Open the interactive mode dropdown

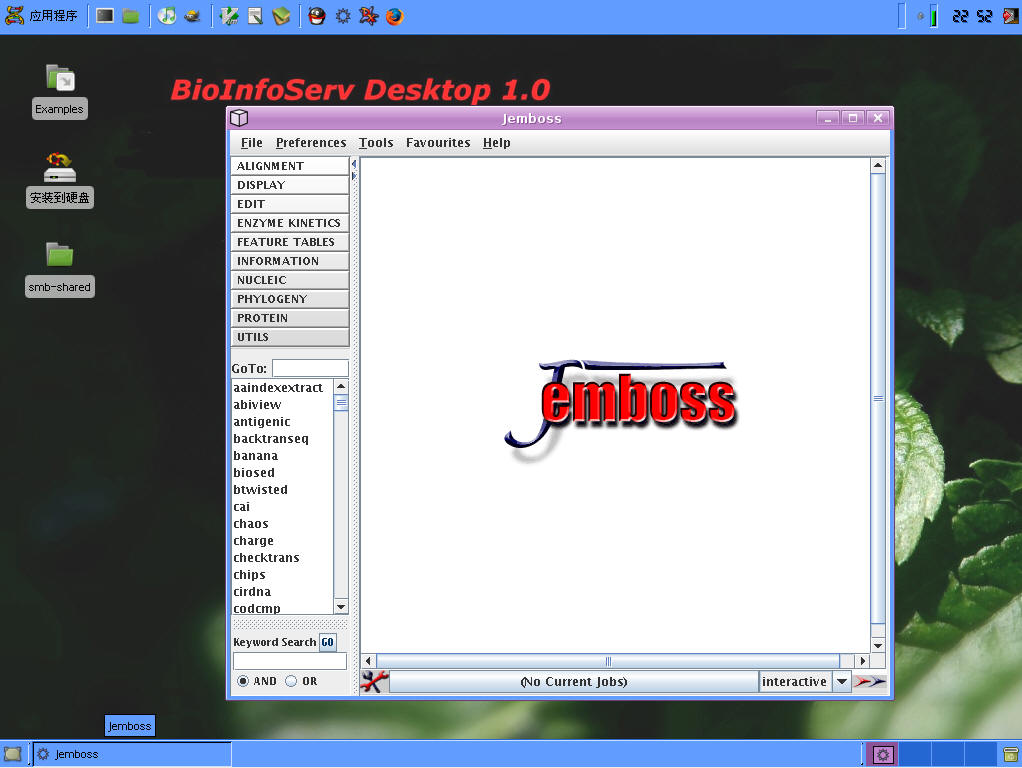point(842,681)
